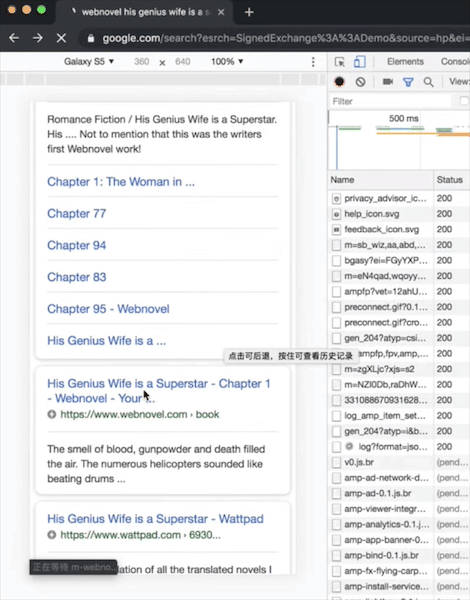The height and width of the screenshot is (600, 470).
Task: Open the His Genius Wife Wattpad result
Action: click(x=155, y=519)
